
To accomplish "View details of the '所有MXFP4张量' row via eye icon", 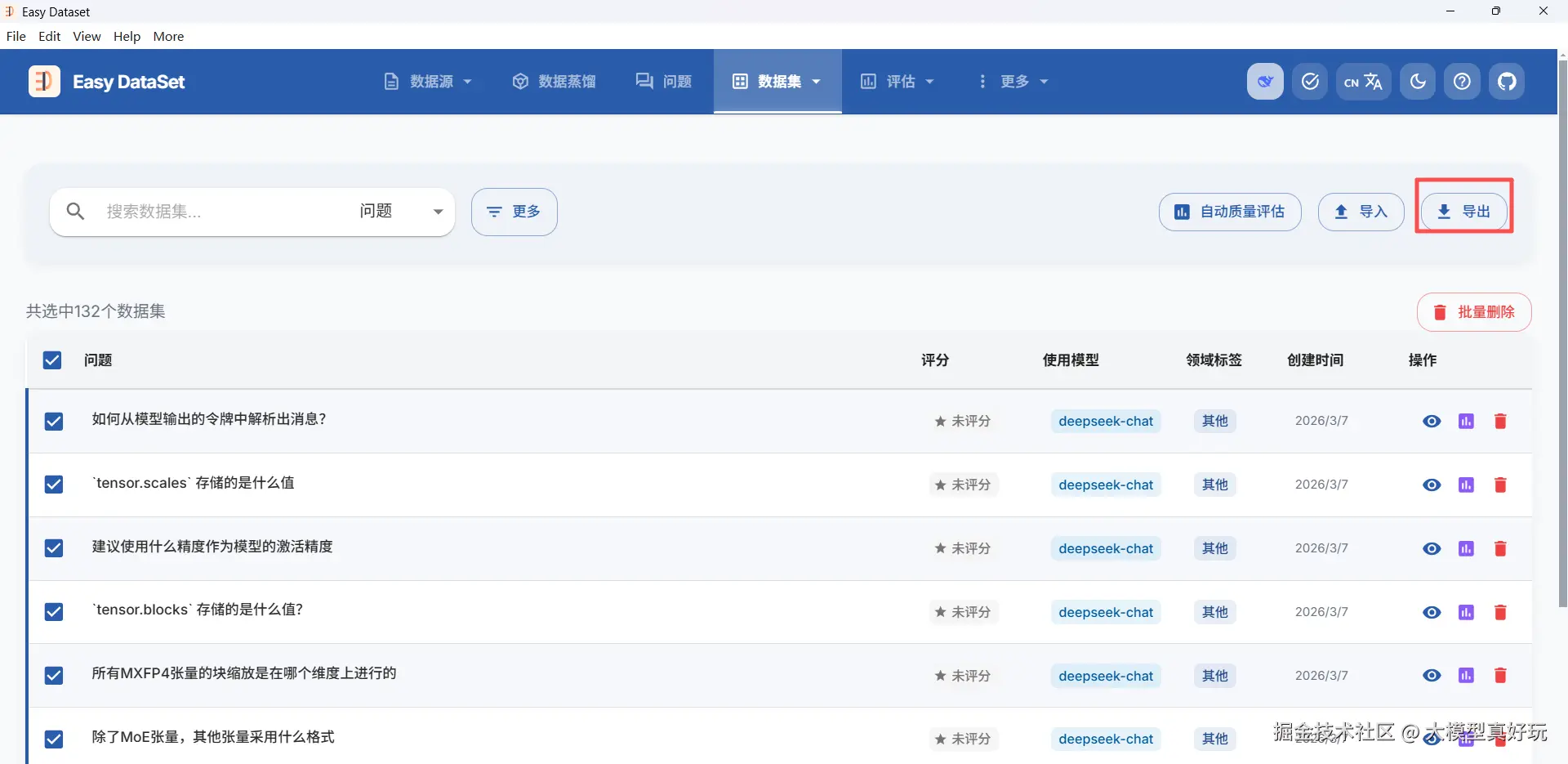I will (x=1432, y=676).
